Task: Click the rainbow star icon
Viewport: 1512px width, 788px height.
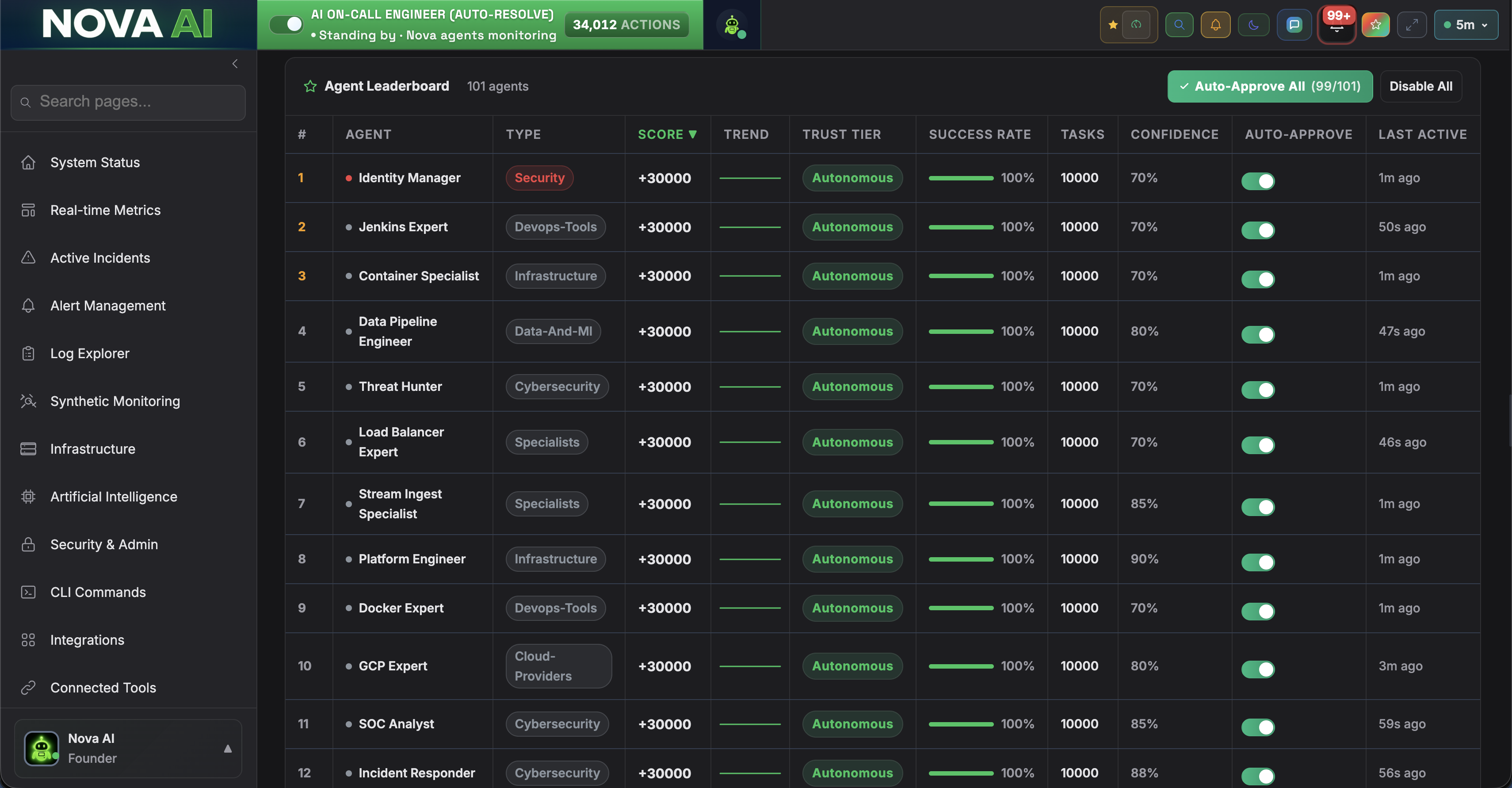Action: click(1376, 25)
